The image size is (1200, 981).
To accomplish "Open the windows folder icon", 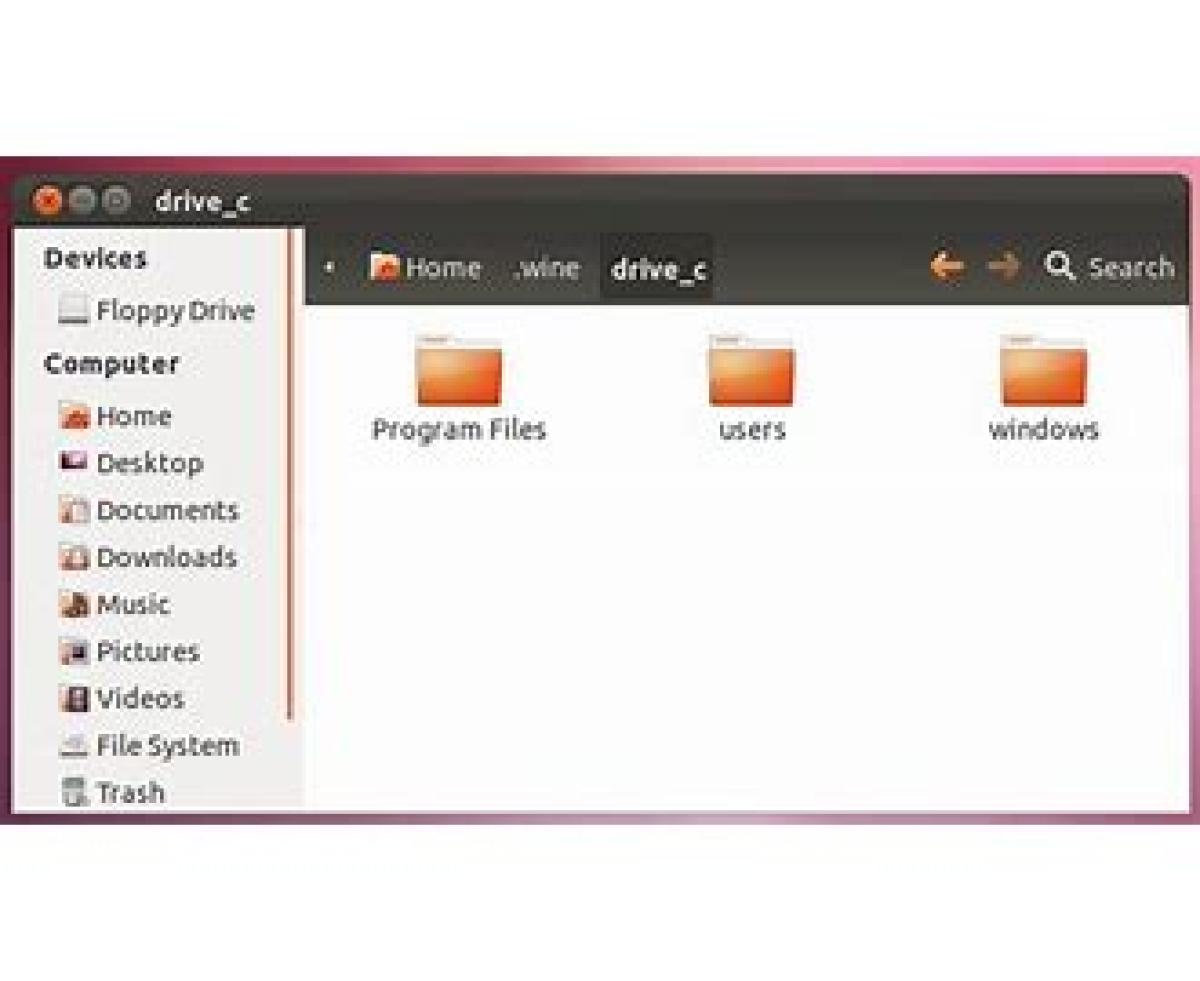I will [x=1043, y=371].
